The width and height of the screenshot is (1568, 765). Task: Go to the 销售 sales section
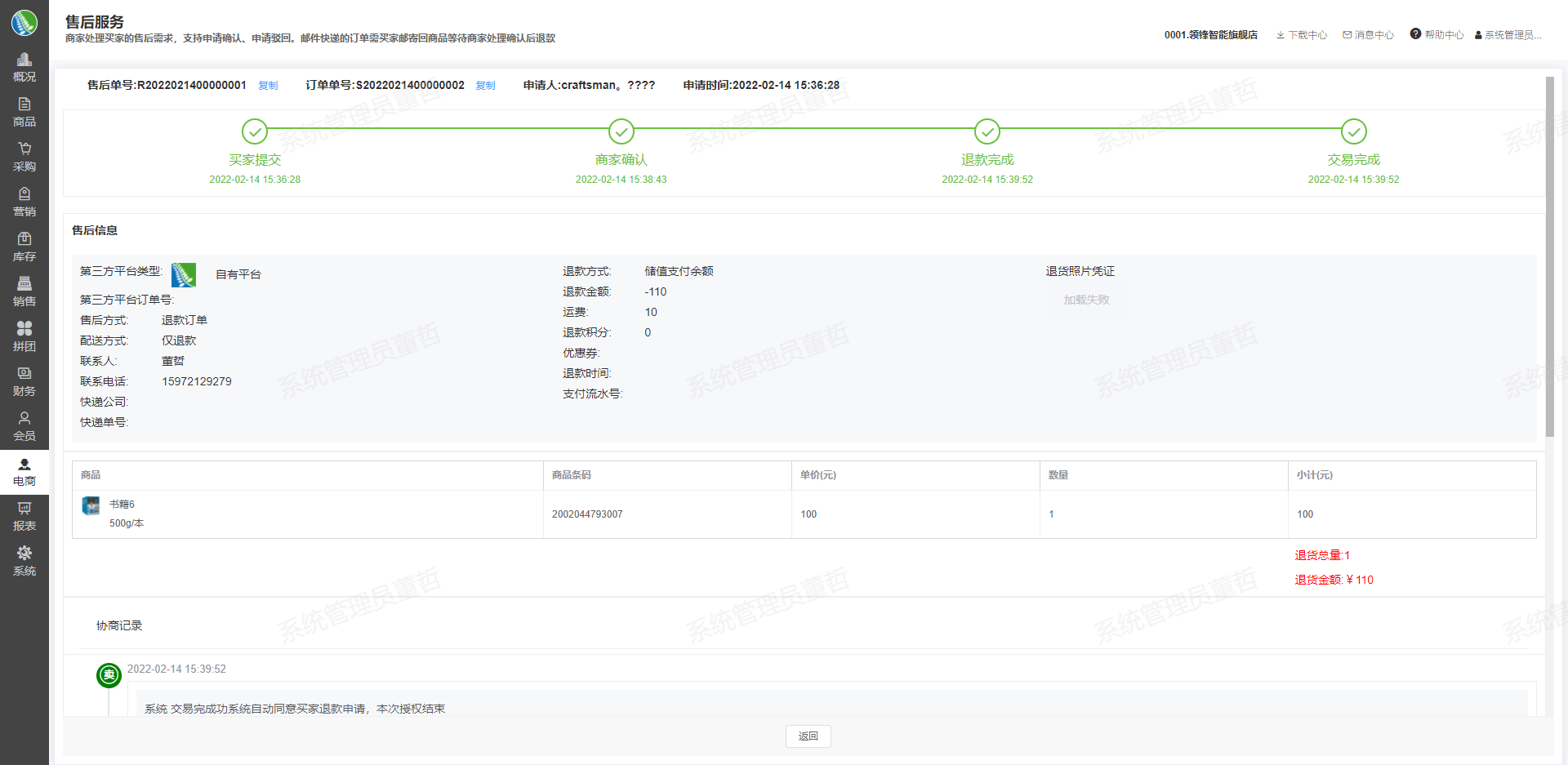[24, 292]
